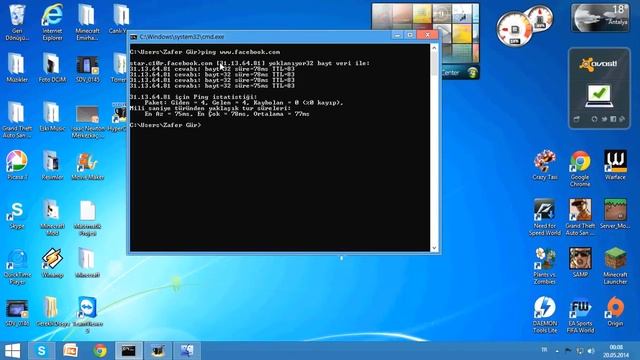Maximize the cmd.exe window
The image size is (640, 360).
point(410,35)
